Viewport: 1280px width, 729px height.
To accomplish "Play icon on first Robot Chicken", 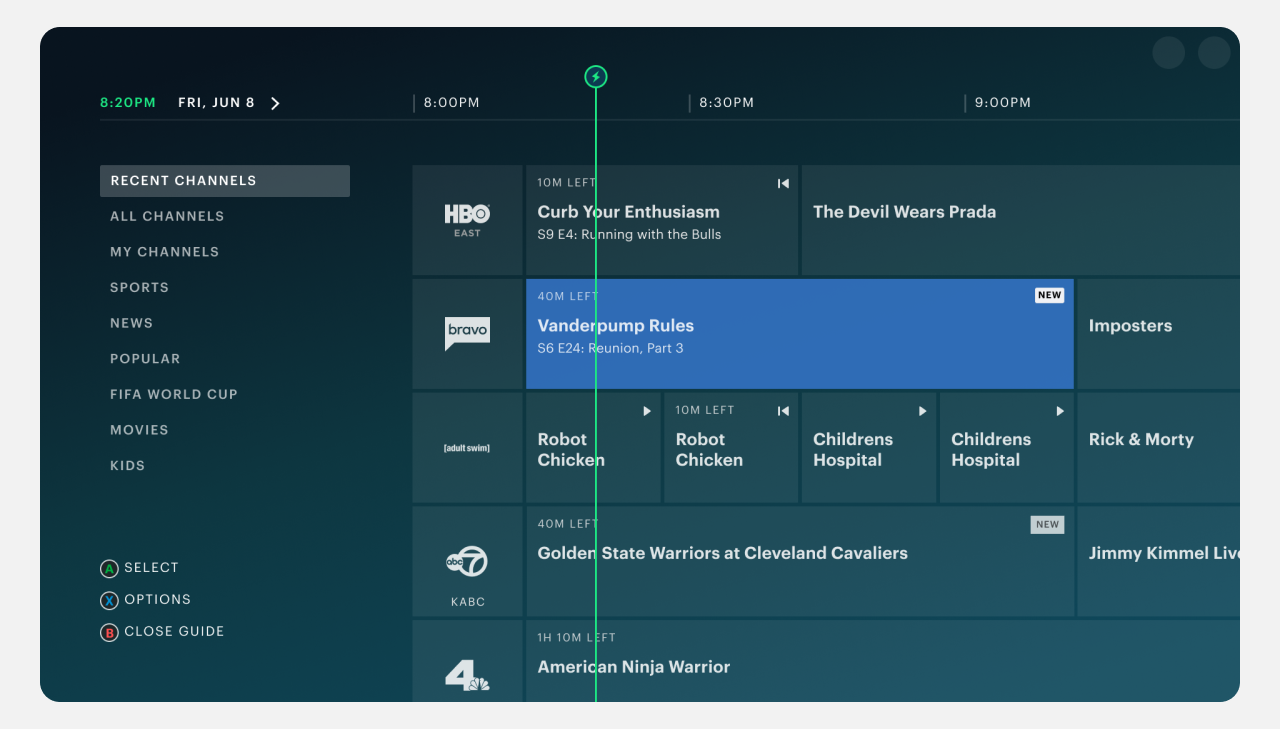I will click(647, 411).
